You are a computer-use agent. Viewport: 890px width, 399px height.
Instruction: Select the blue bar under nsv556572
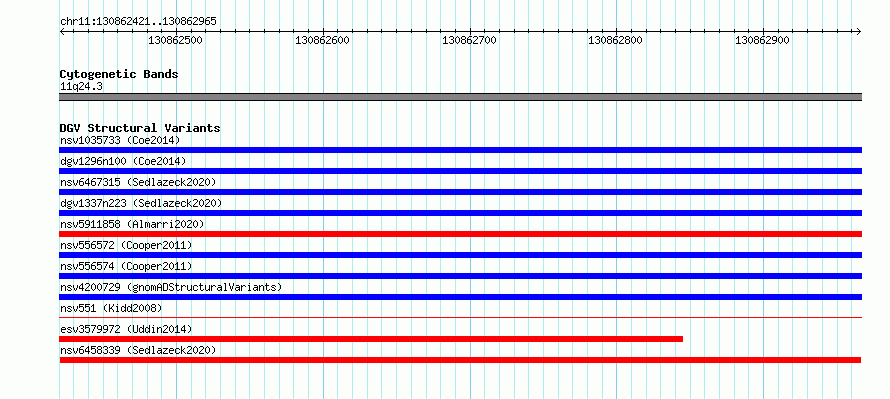click(460, 255)
